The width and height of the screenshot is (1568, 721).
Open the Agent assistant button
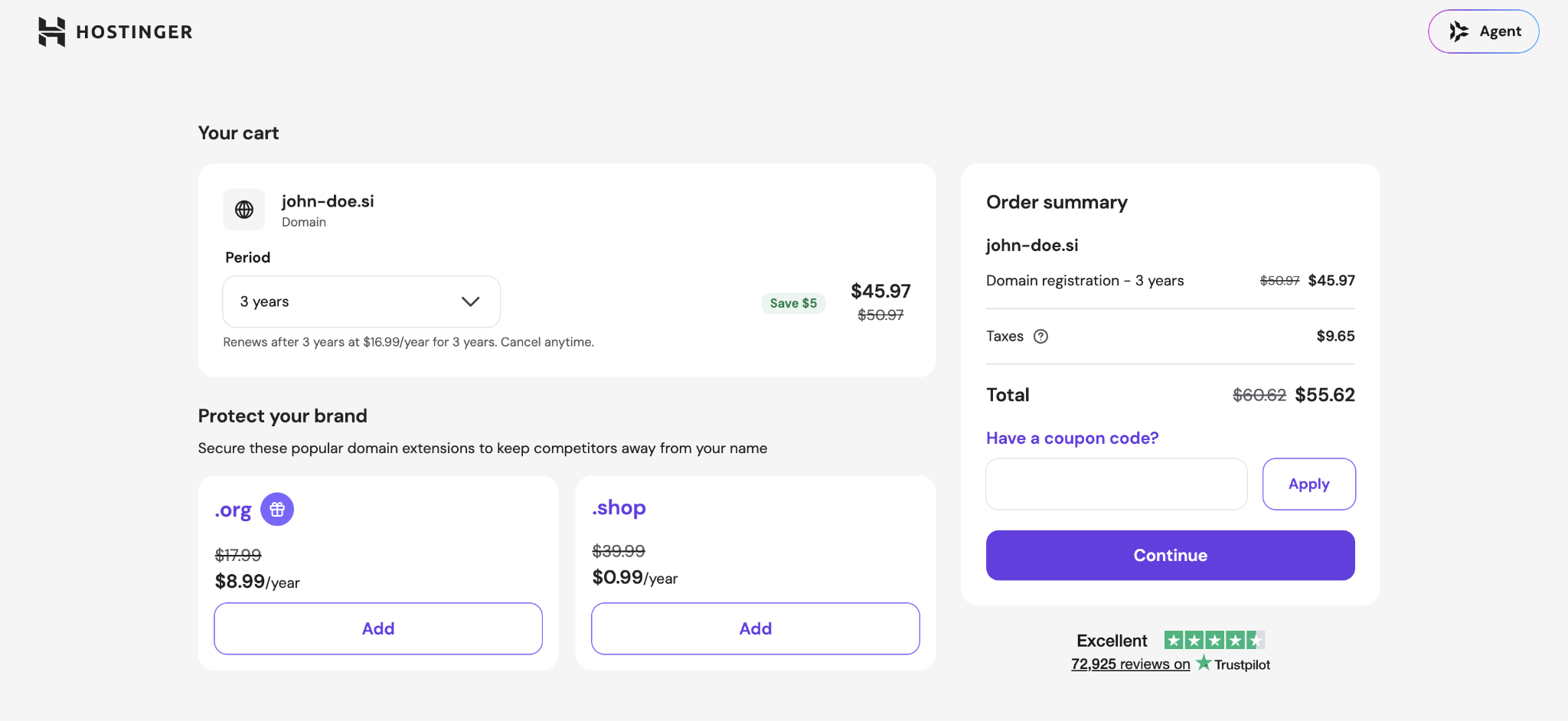click(x=1483, y=31)
